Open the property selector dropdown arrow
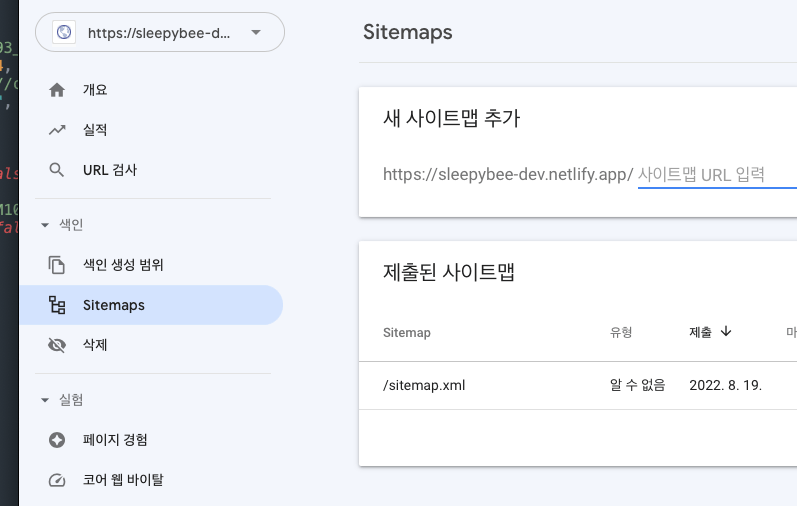The height and width of the screenshot is (506, 797). 256,33
